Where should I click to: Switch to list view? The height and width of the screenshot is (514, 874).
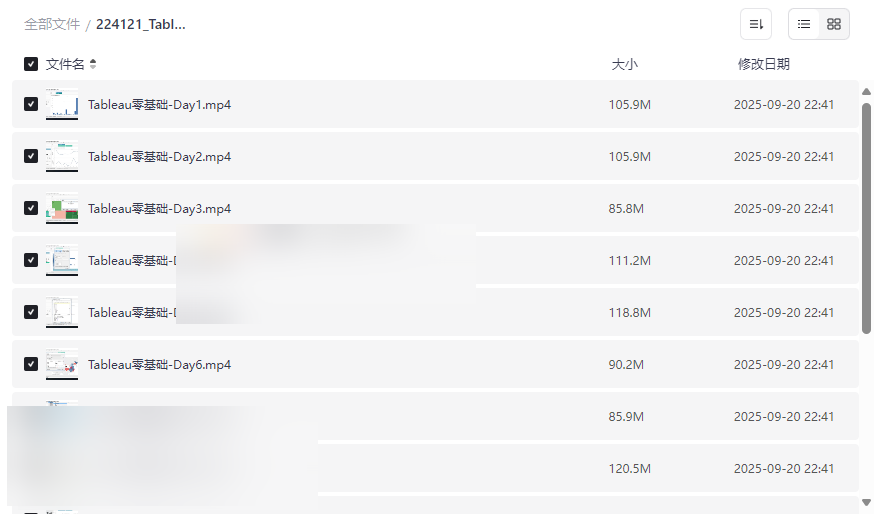click(804, 24)
